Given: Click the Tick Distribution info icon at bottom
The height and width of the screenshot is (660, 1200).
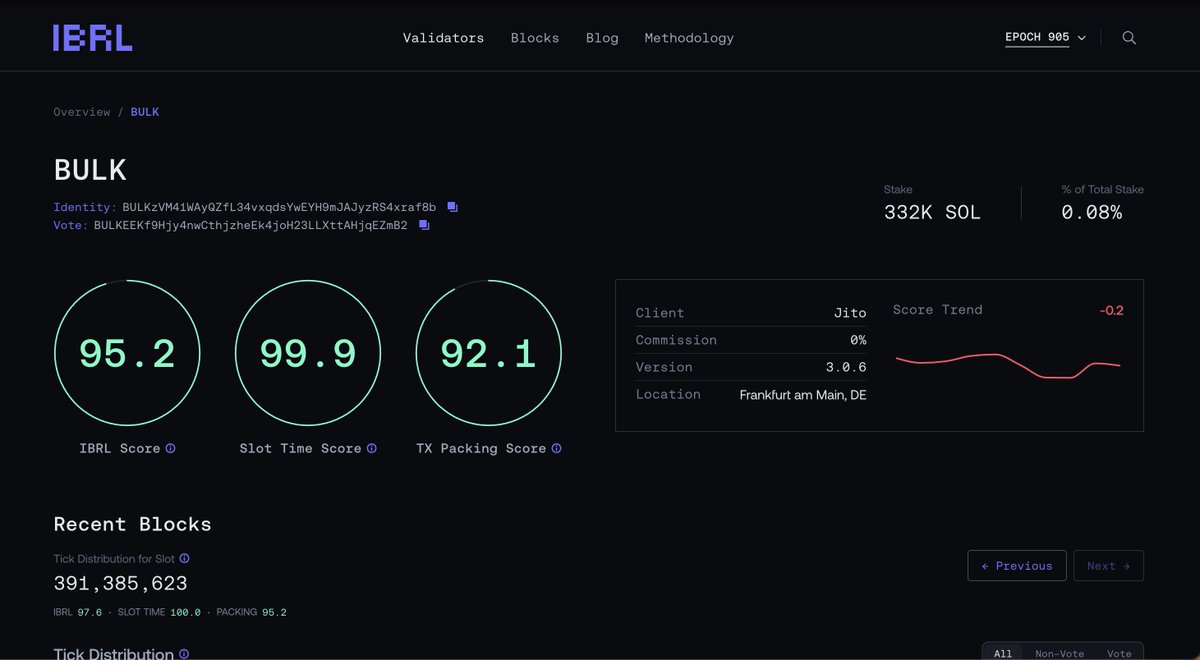Looking at the screenshot, I should coord(186,654).
